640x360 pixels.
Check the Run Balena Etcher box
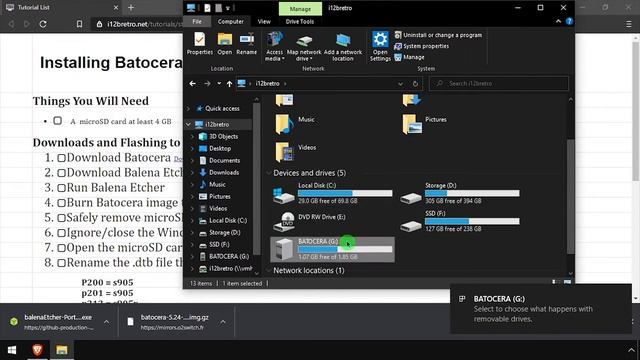coord(61,189)
